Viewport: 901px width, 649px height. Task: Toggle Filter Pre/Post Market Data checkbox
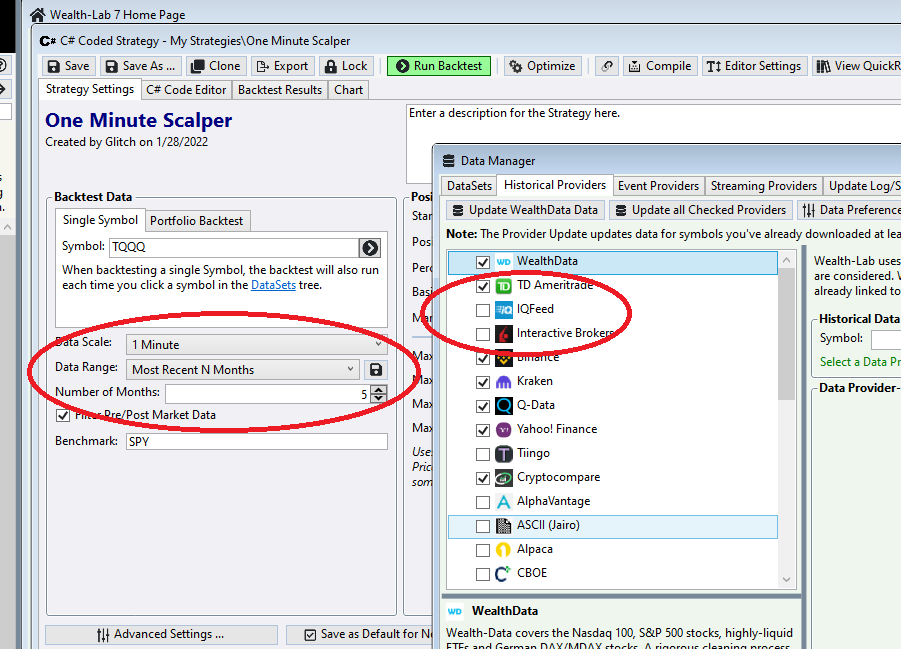click(x=64, y=415)
